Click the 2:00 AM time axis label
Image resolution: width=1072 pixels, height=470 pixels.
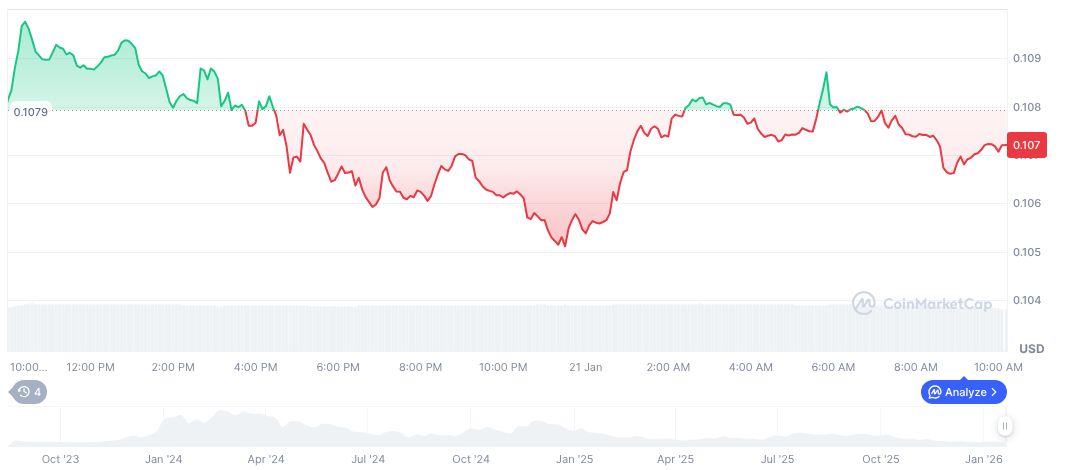[x=668, y=368]
